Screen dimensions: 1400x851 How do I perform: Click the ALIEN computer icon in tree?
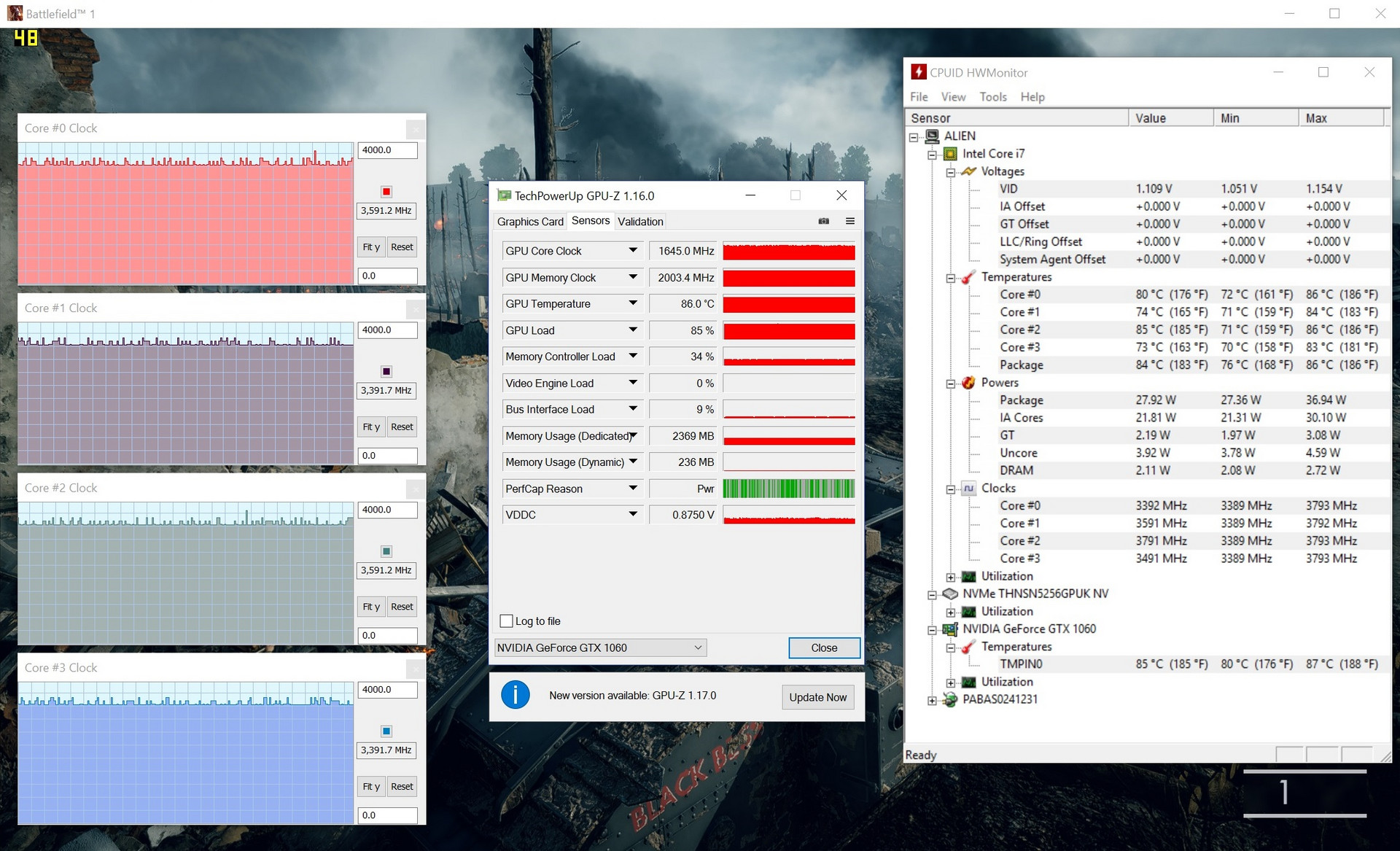click(932, 136)
